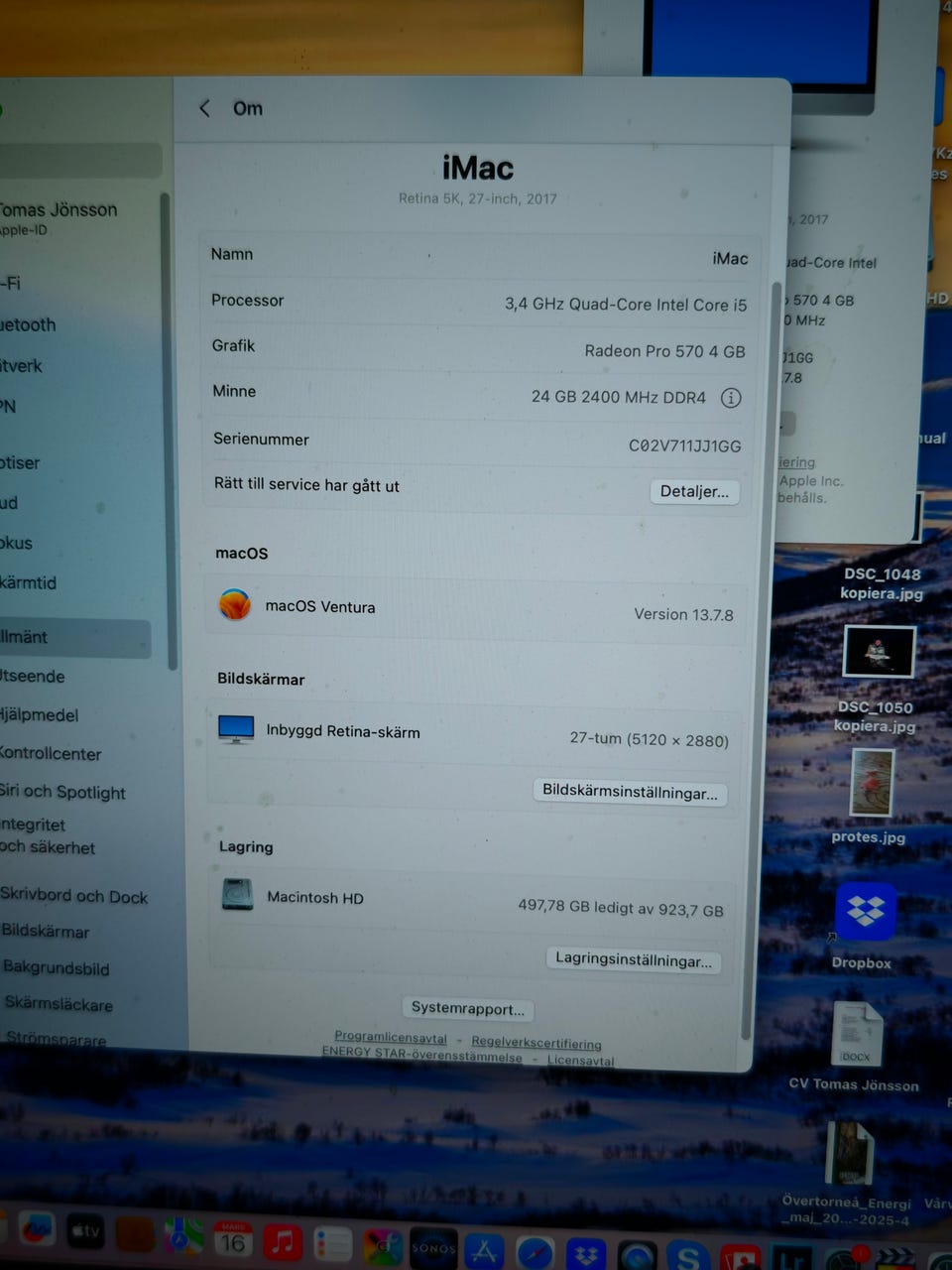Click the Detaljer... service button
The image size is (952, 1270).
[x=694, y=491]
